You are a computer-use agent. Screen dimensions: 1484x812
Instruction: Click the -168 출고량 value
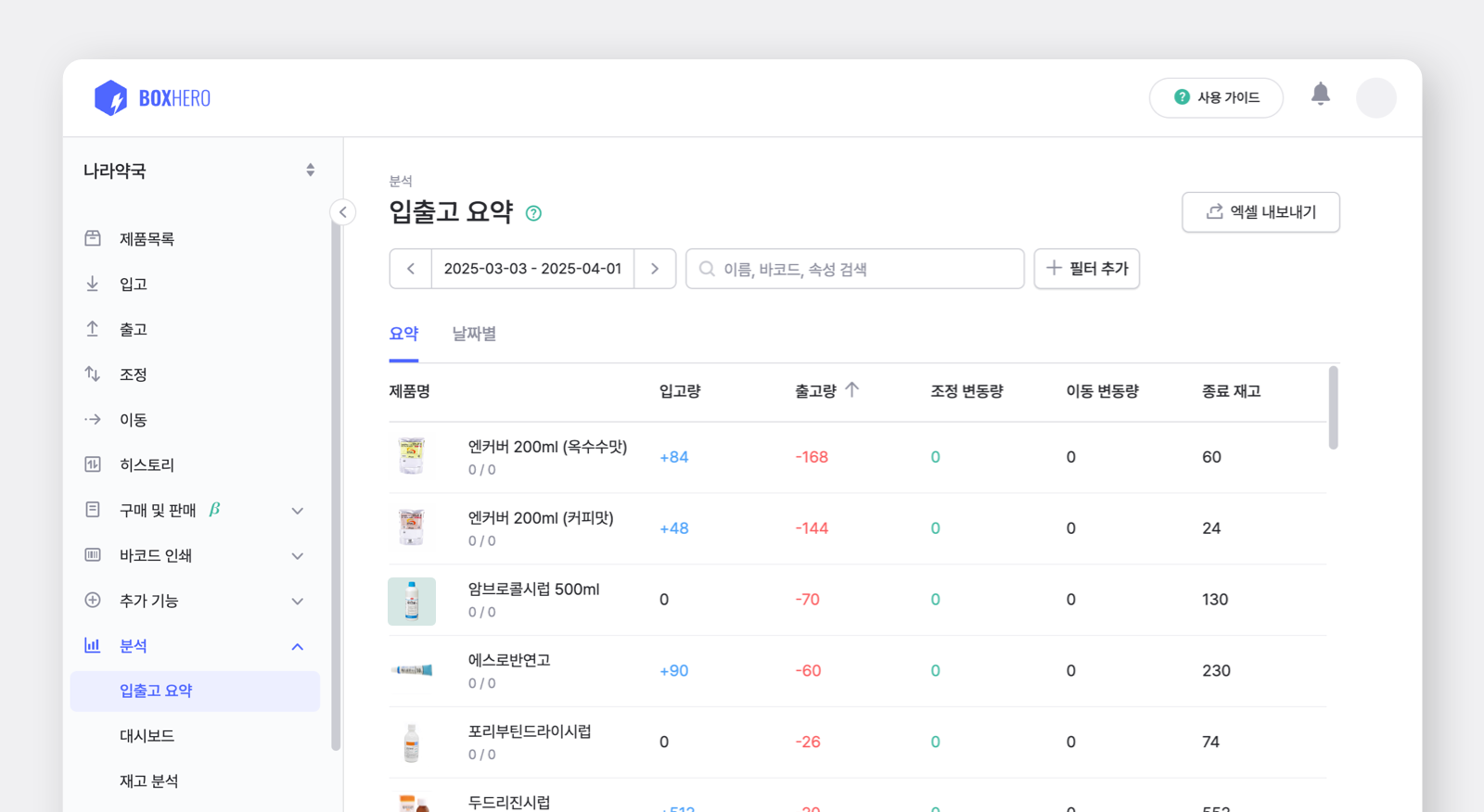[x=812, y=457]
